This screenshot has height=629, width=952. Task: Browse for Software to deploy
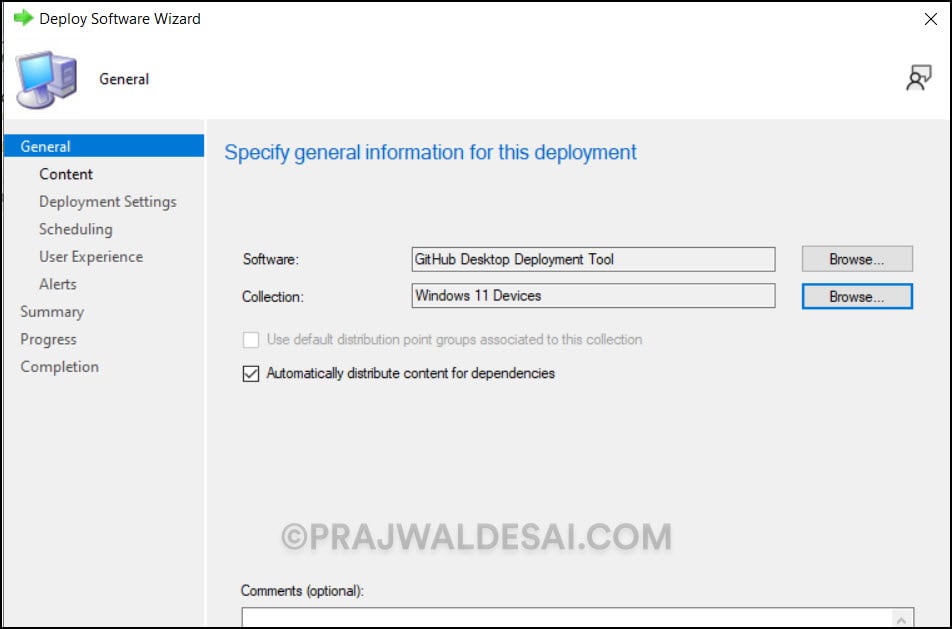(x=857, y=259)
